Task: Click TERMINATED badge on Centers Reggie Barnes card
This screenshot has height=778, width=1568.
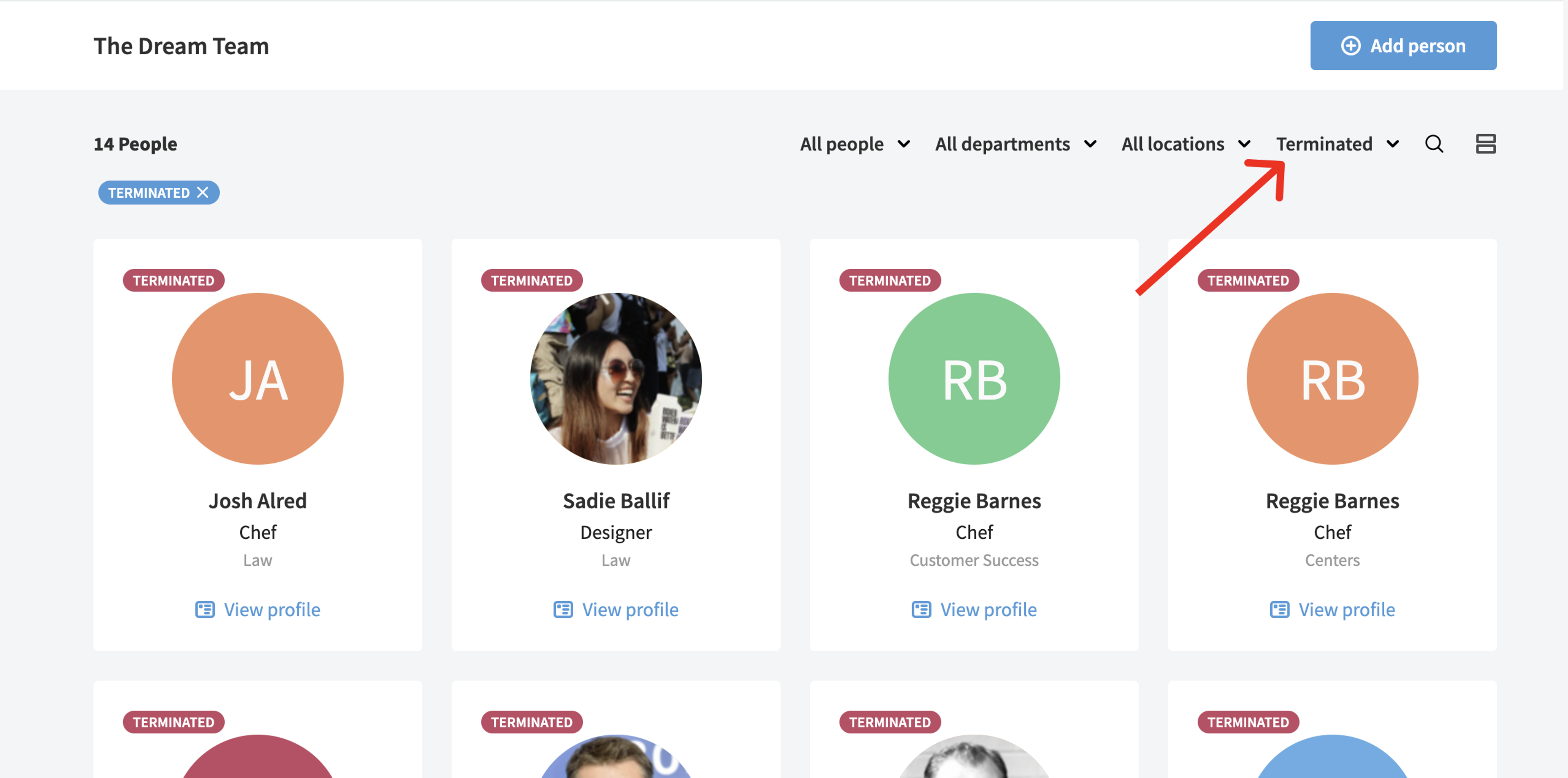Action: pyautogui.click(x=1248, y=280)
